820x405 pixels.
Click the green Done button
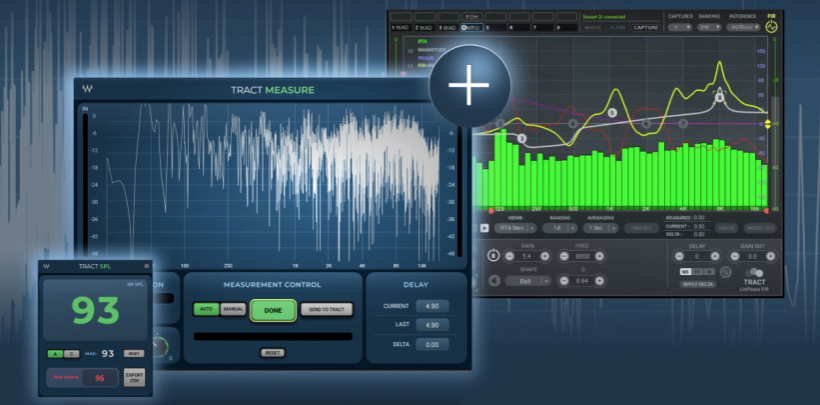pyautogui.click(x=273, y=310)
